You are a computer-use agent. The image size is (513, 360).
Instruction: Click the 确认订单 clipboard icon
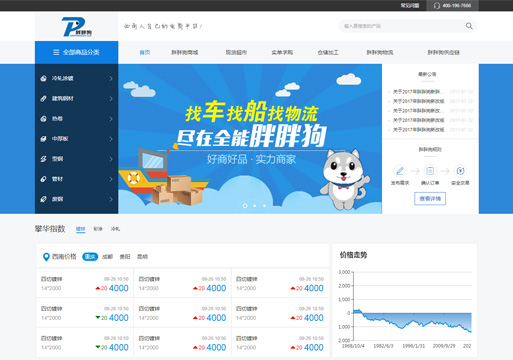[x=430, y=171]
